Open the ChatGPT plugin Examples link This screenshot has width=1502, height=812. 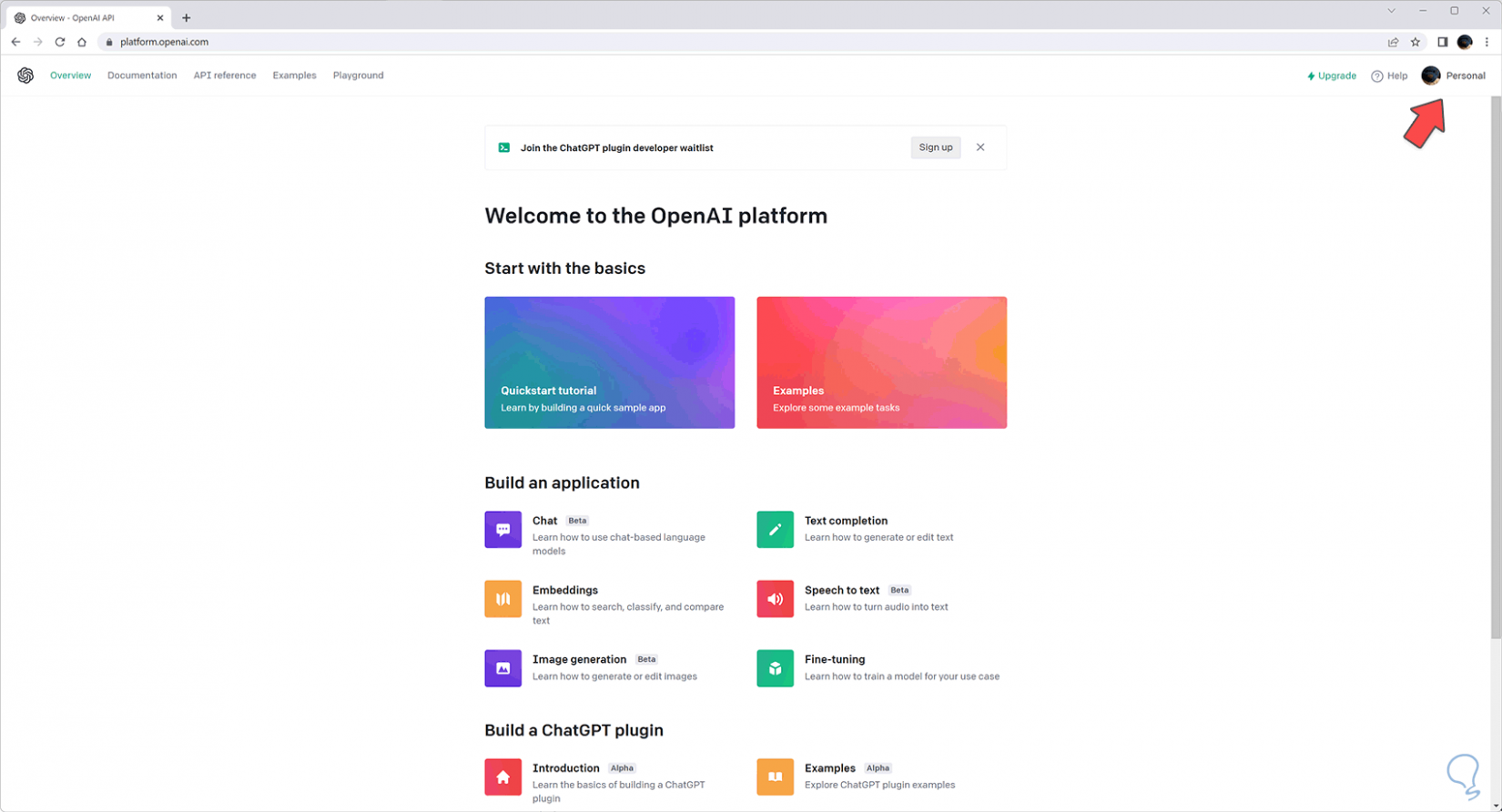click(830, 768)
